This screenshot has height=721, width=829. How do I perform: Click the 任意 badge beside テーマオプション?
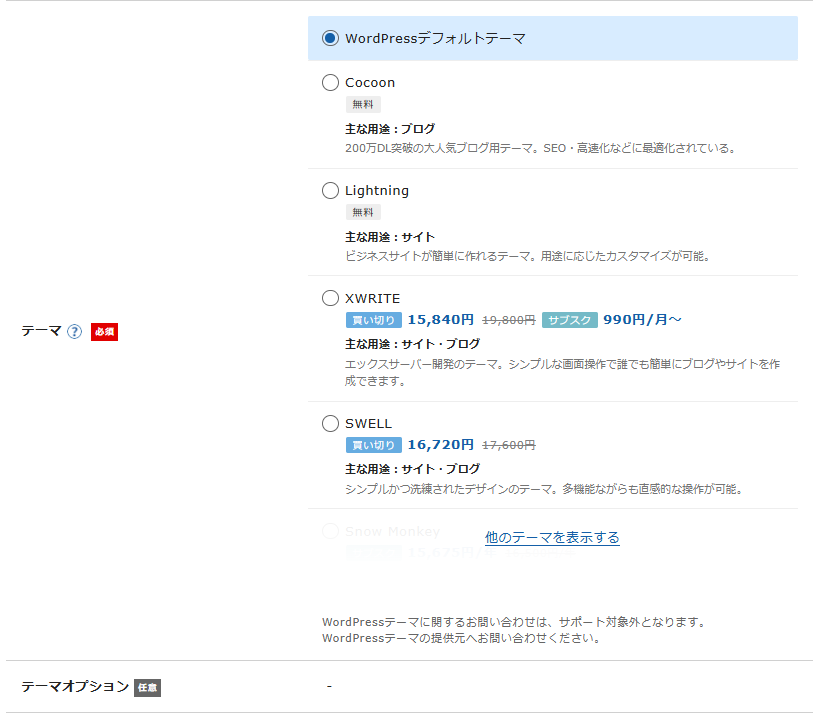click(148, 687)
